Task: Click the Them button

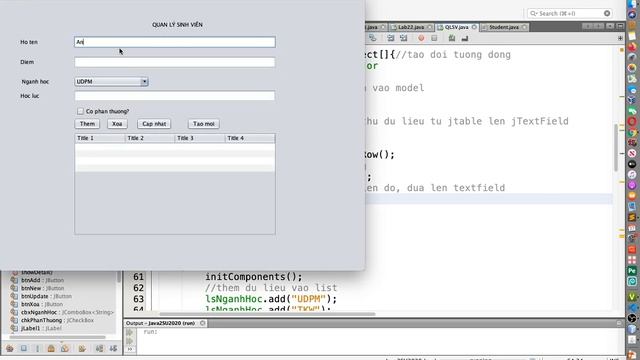Action: pyautogui.click(x=87, y=124)
